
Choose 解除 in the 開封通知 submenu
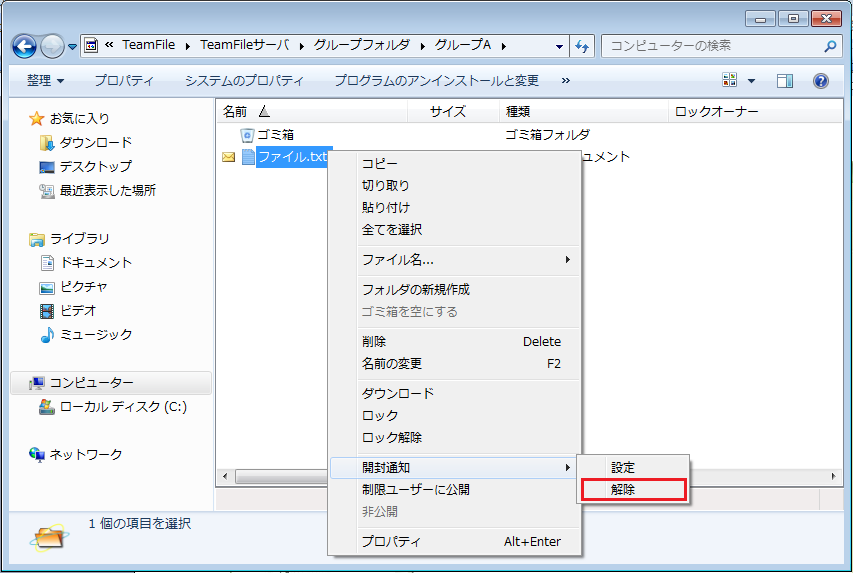623,490
